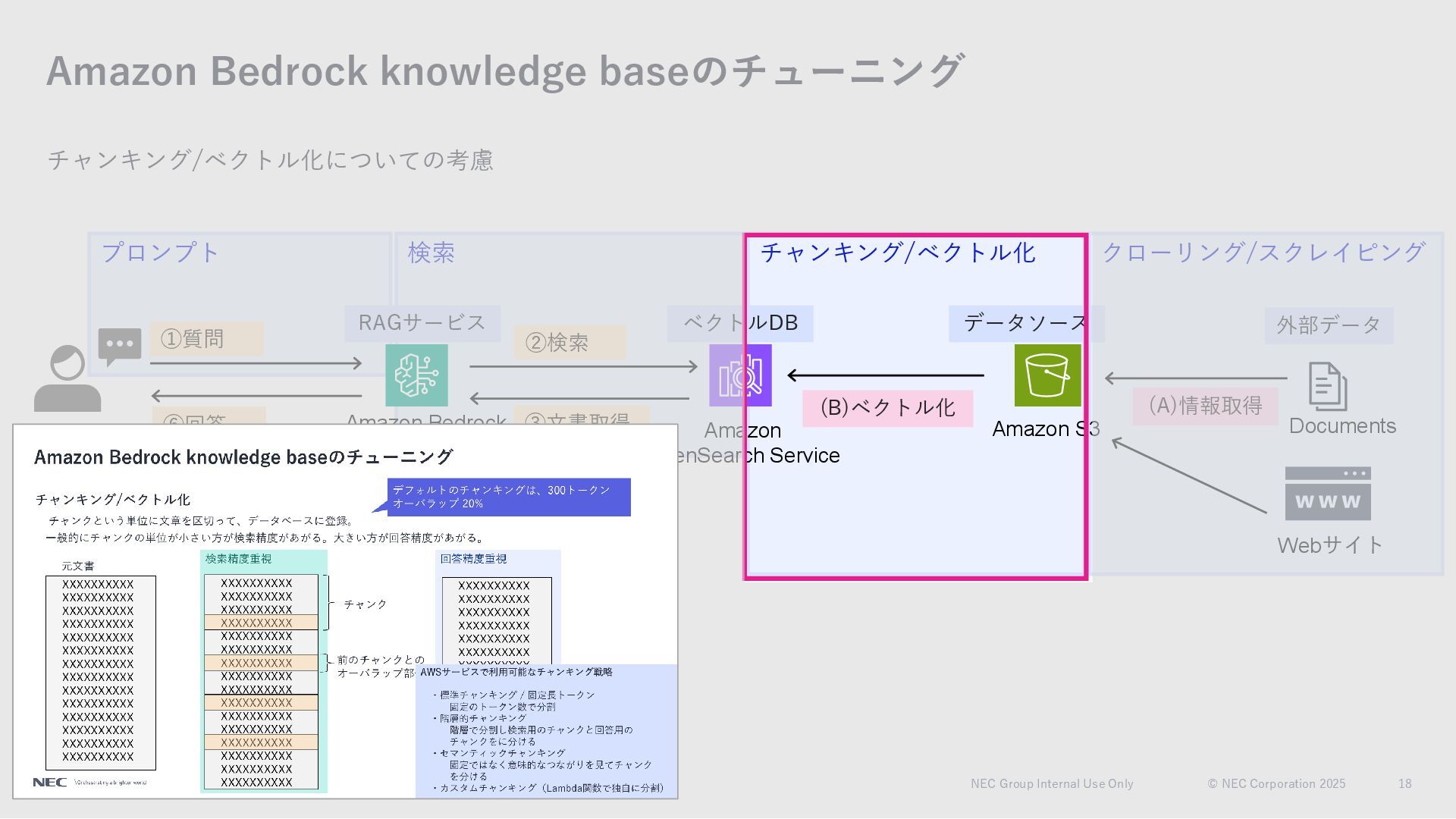This screenshot has width=1456, height=819.
Task: Click the WWW website icon
Action: [x=1327, y=494]
